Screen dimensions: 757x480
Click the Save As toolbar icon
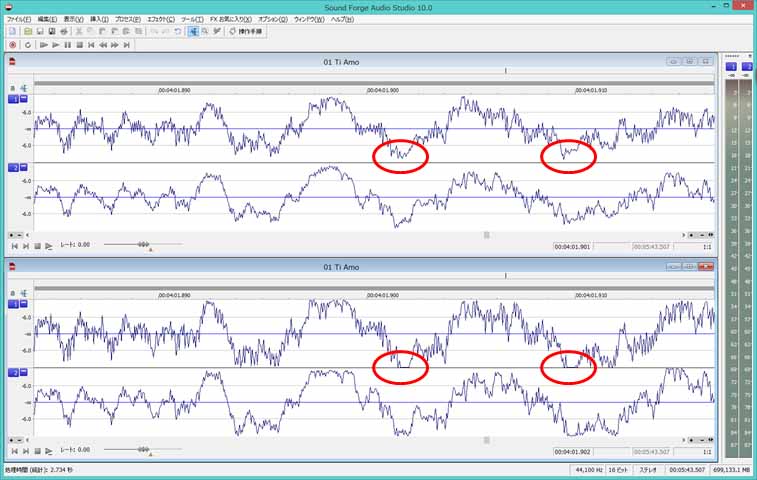[52, 31]
